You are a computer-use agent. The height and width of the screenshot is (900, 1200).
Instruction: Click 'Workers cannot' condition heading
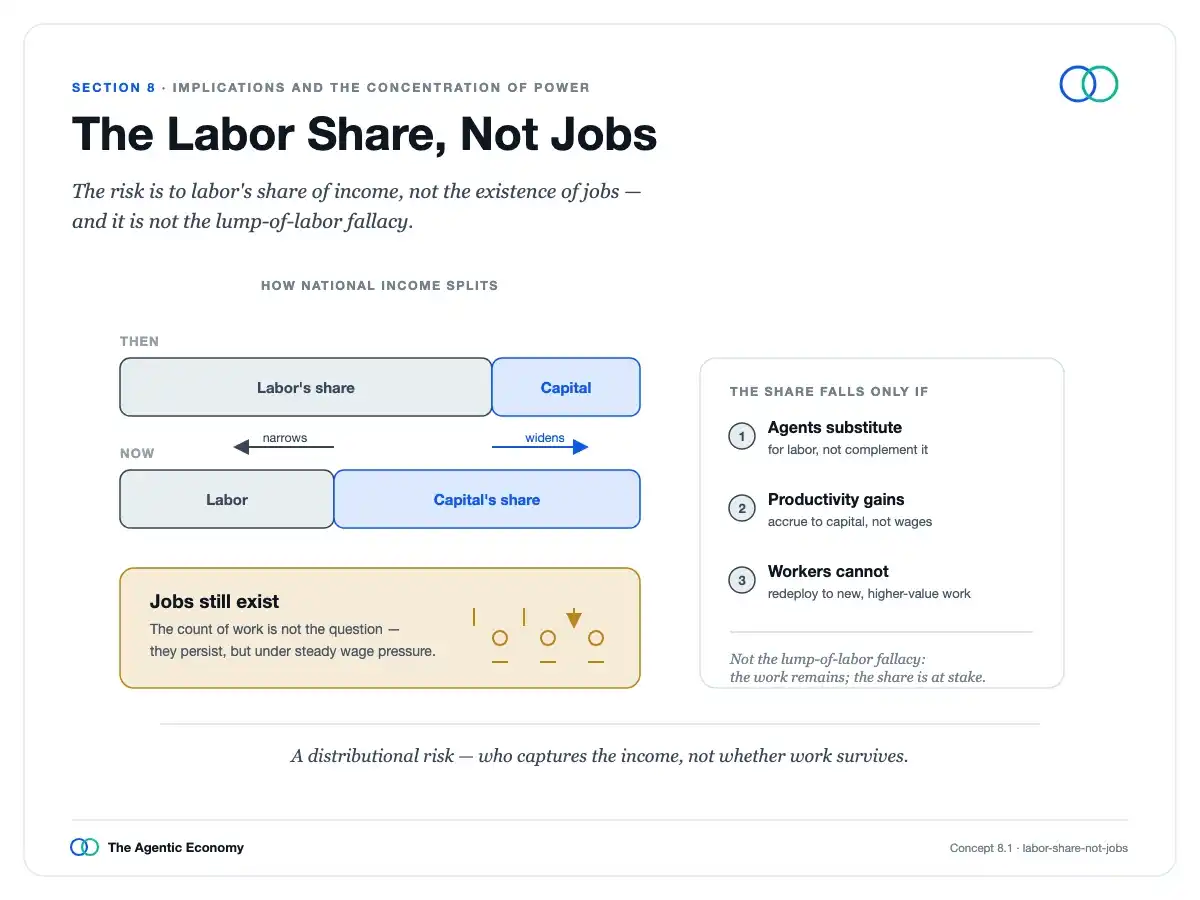coord(828,572)
